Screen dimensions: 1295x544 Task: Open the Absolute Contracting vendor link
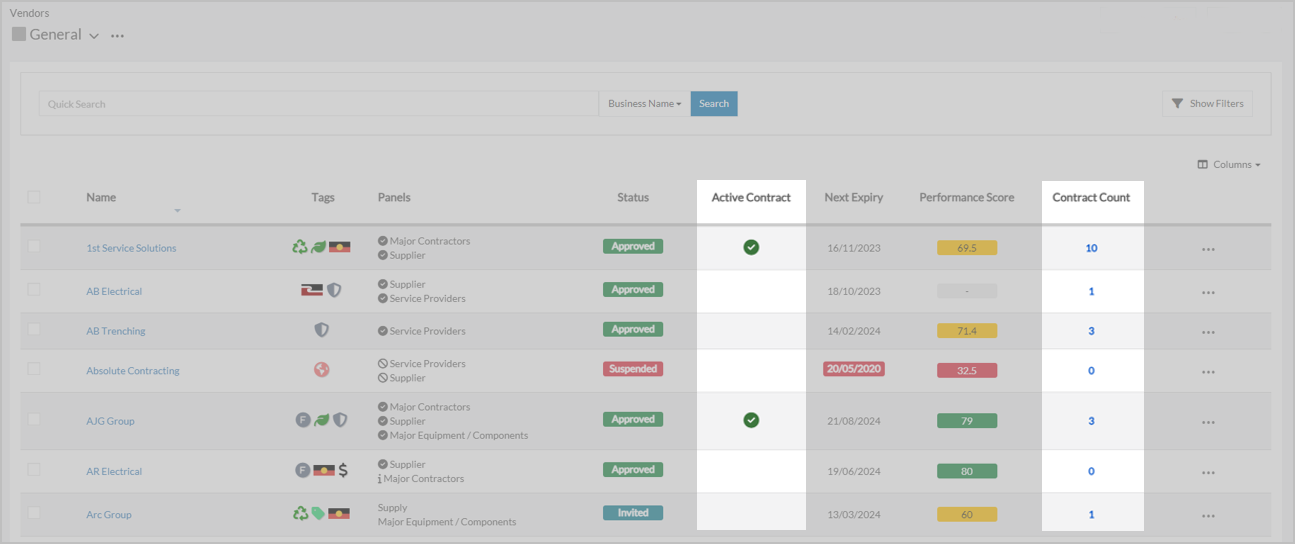(x=133, y=371)
